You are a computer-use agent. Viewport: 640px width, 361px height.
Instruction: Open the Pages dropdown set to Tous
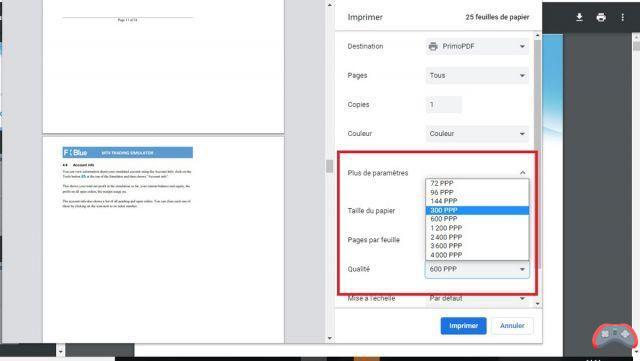point(477,76)
